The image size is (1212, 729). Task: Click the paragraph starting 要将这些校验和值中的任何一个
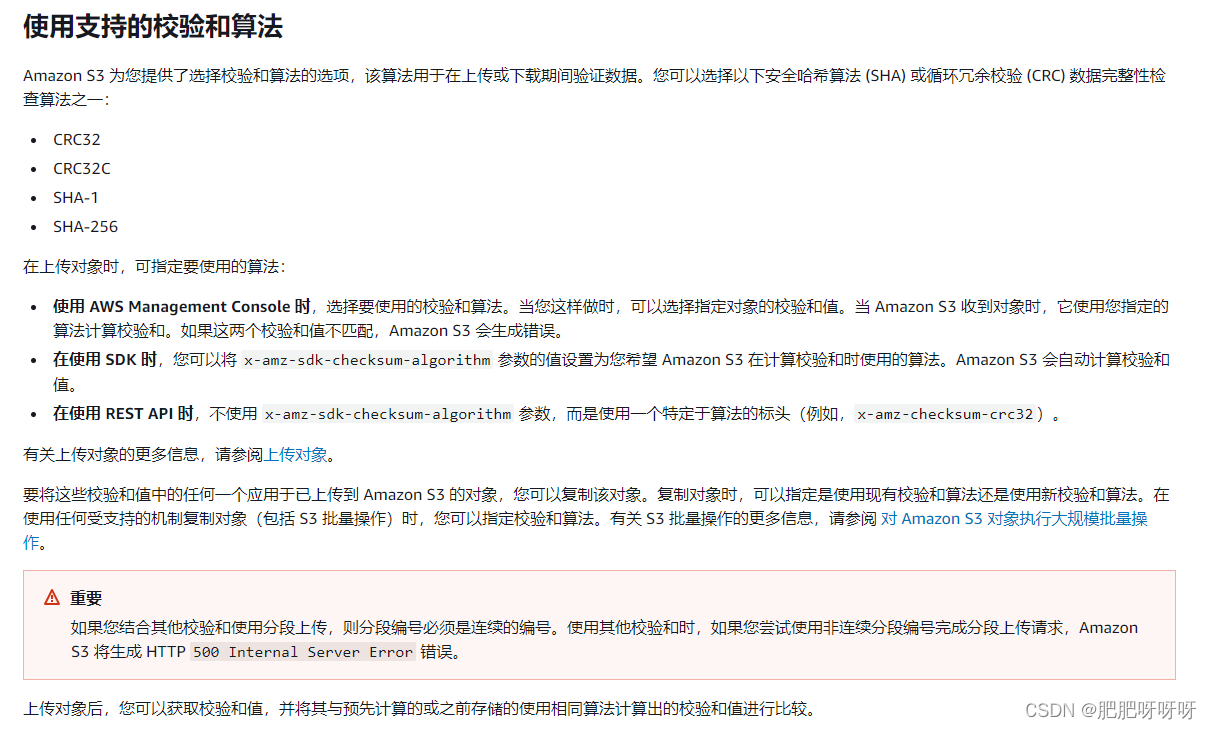pos(596,519)
